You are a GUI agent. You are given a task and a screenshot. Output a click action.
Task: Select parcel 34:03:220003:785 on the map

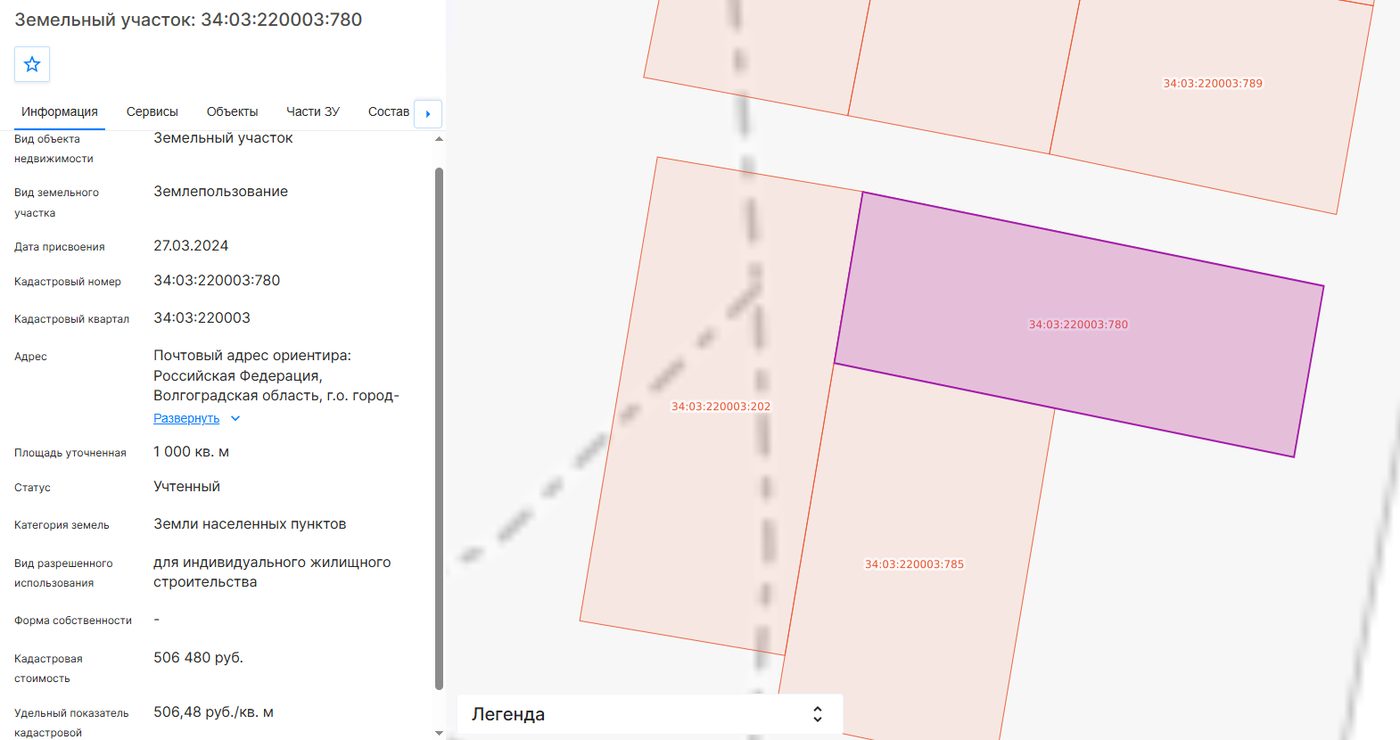click(x=914, y=564)
